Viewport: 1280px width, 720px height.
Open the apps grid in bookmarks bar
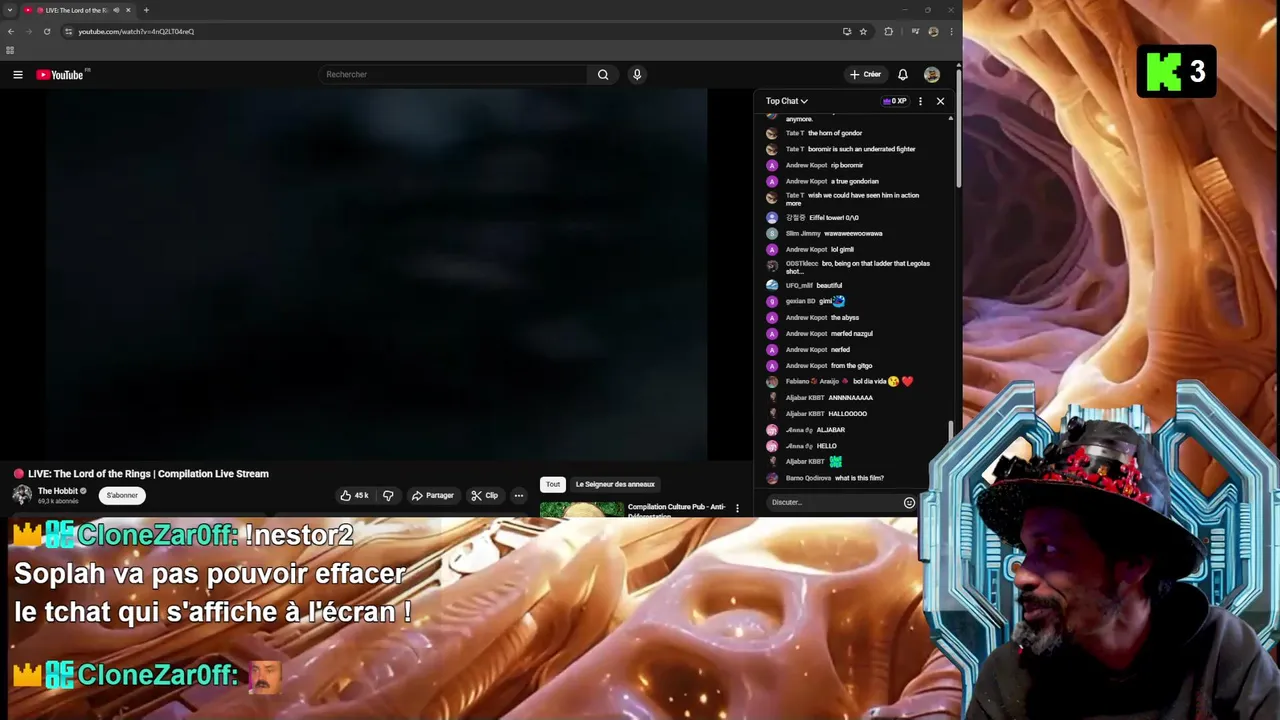point(10,50)
